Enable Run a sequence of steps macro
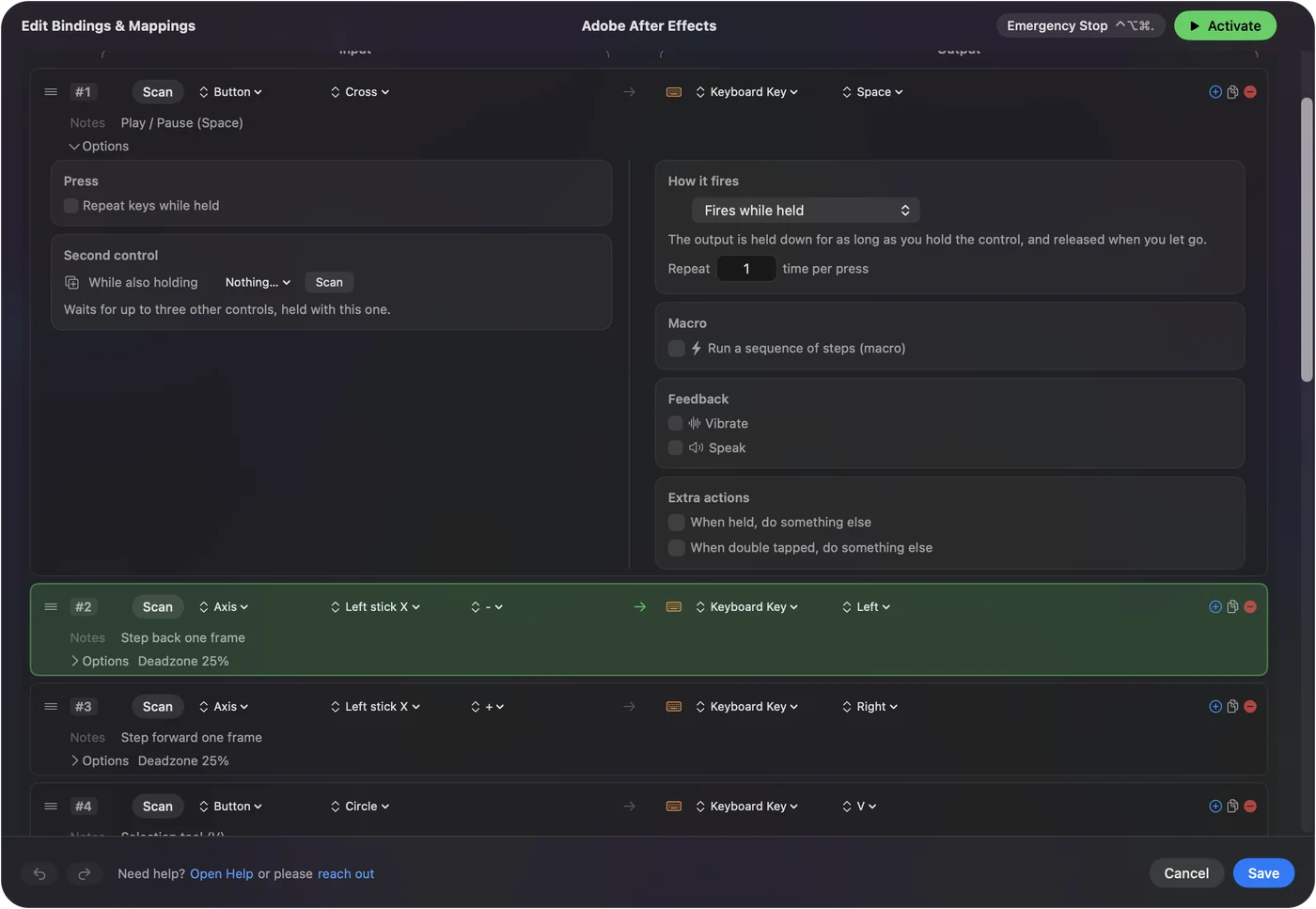Viewport: 1316px width, 909px height. point(676,349)
